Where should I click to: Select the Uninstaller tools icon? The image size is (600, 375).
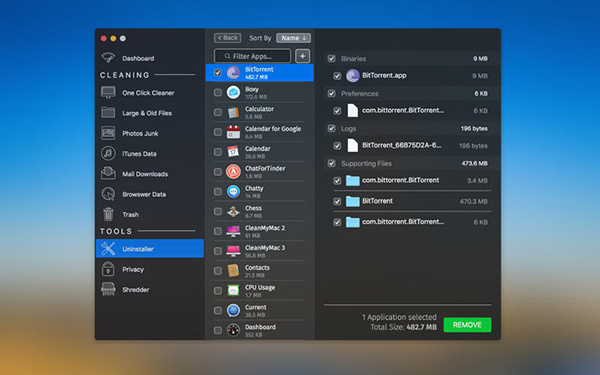[x=108, y=249]
